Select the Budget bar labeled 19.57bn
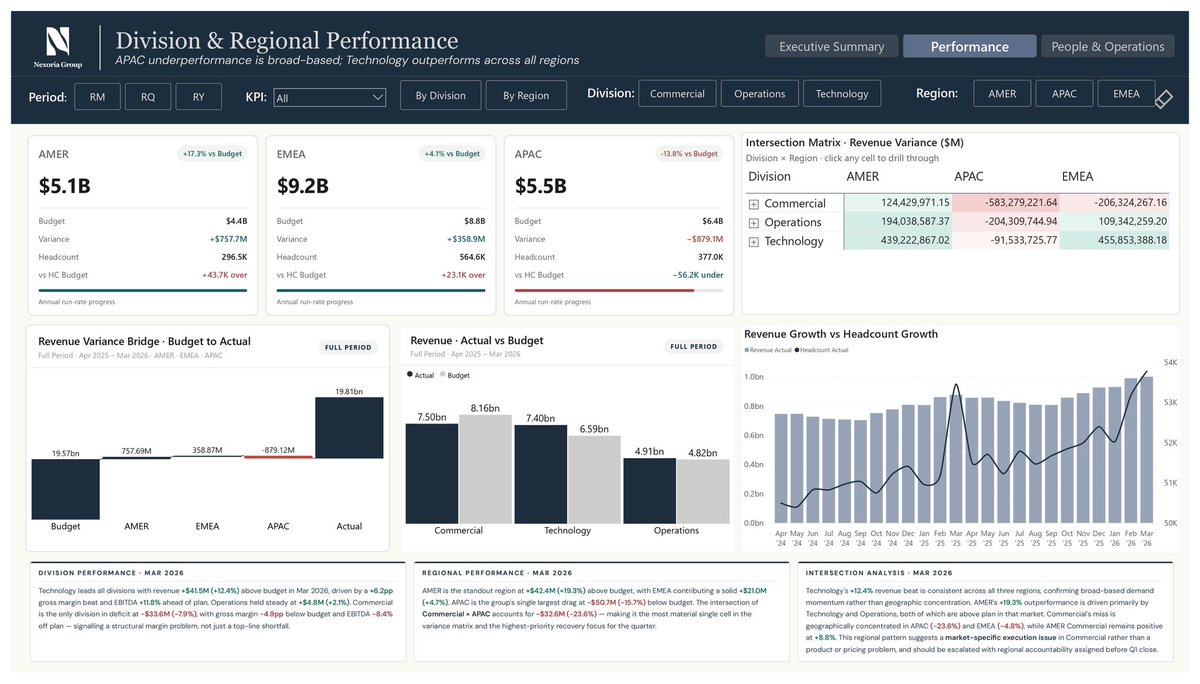 coord(66,489)
